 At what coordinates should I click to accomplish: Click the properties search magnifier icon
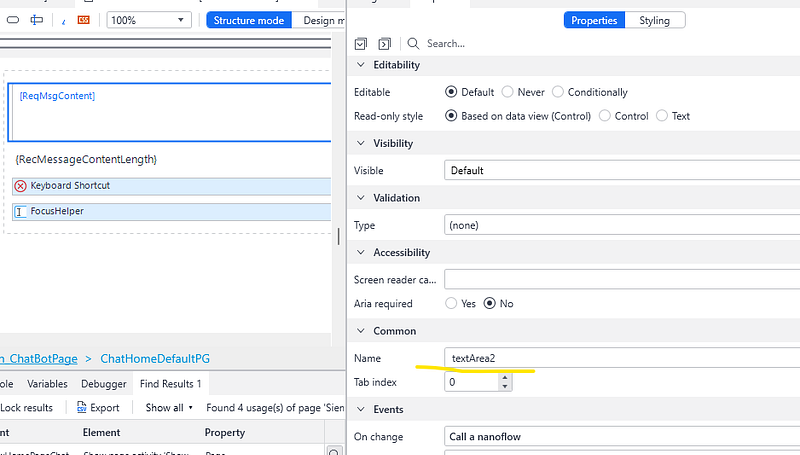413,44
